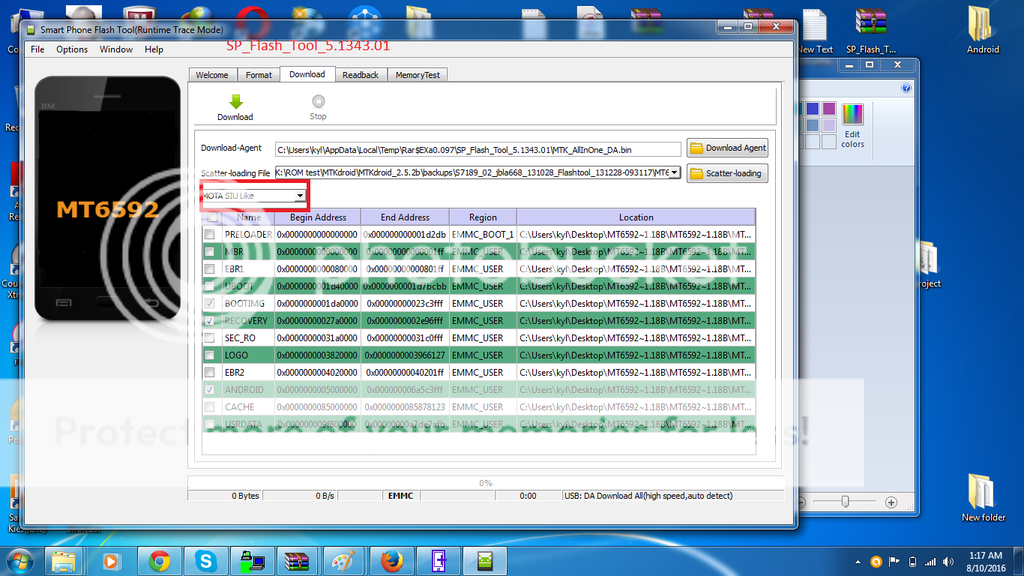The width and height of the screenshot is (1024, 576).
Task: Show hidden tray icons arrow
Action: point(857,562)
